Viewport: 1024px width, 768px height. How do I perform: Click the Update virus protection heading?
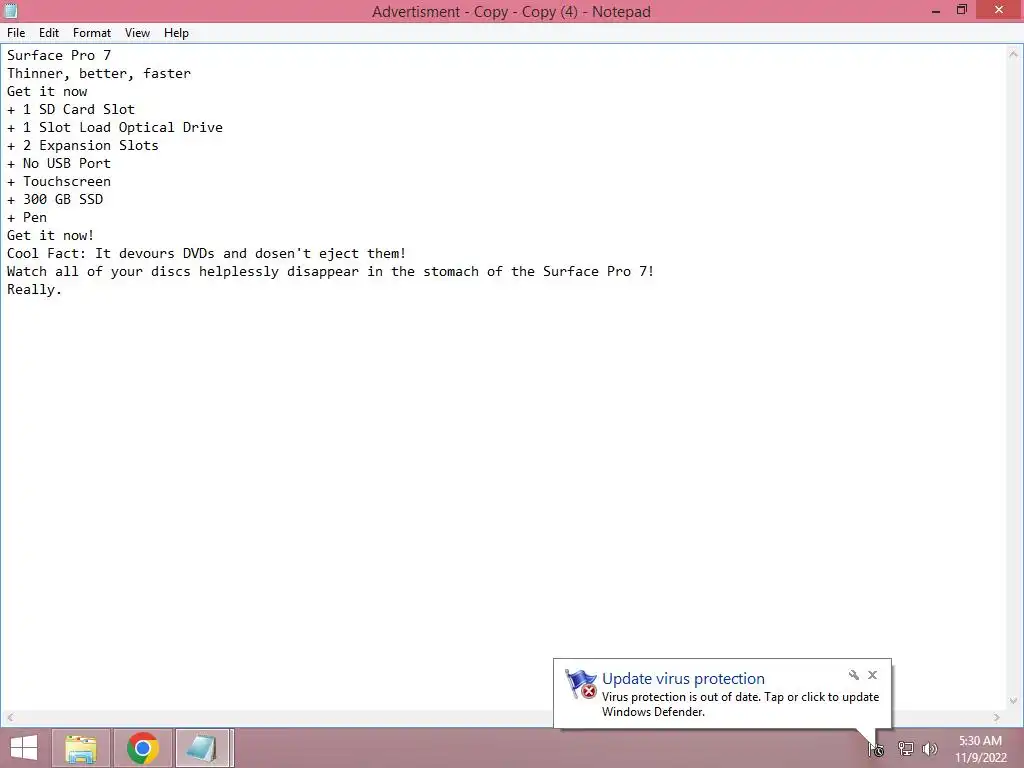pos(683,679)
